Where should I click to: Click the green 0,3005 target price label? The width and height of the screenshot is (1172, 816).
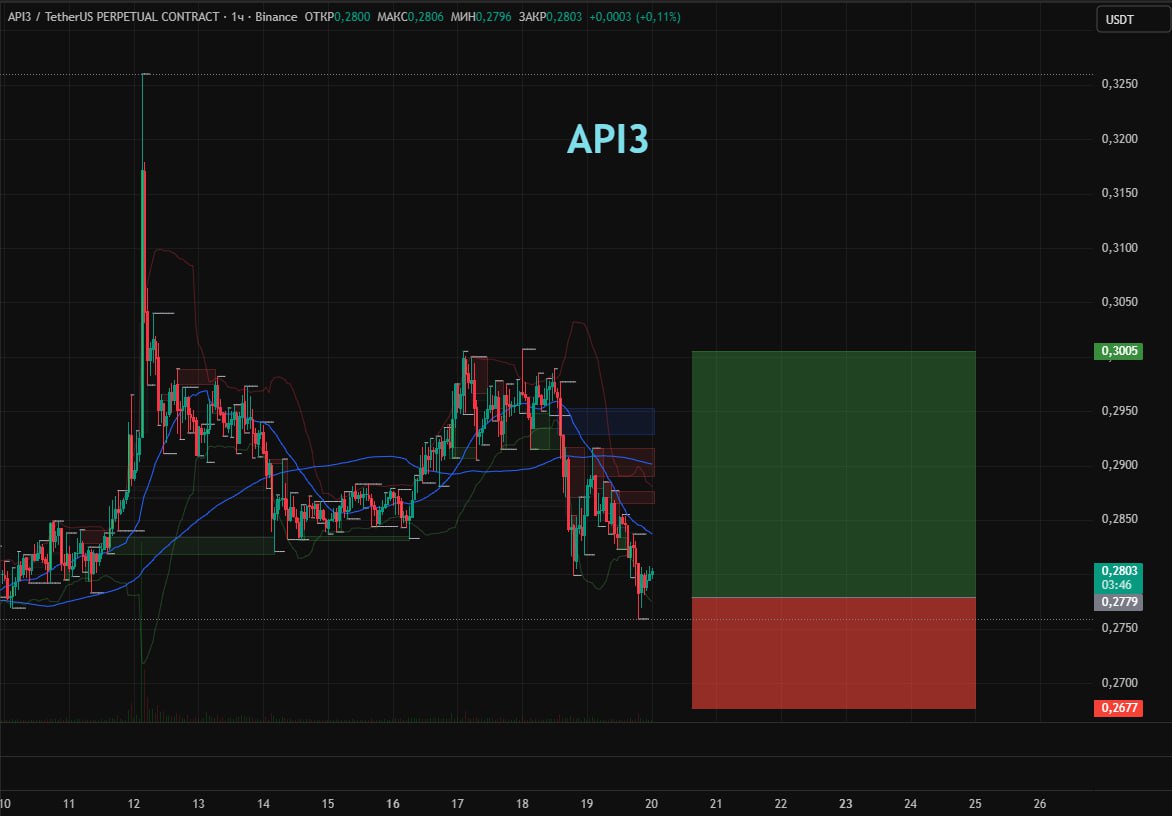click(1118, 351)
